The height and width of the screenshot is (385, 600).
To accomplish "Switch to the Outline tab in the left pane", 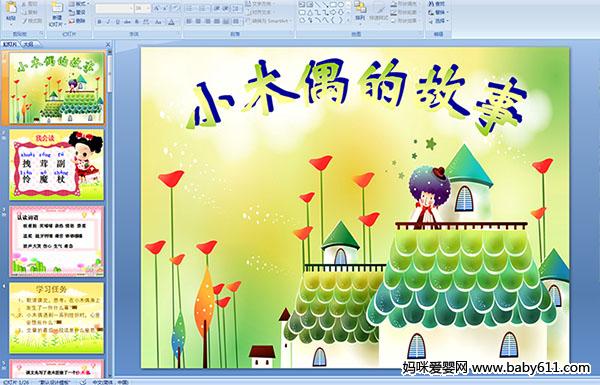I will pyautogui.click(x=28, y=44).
